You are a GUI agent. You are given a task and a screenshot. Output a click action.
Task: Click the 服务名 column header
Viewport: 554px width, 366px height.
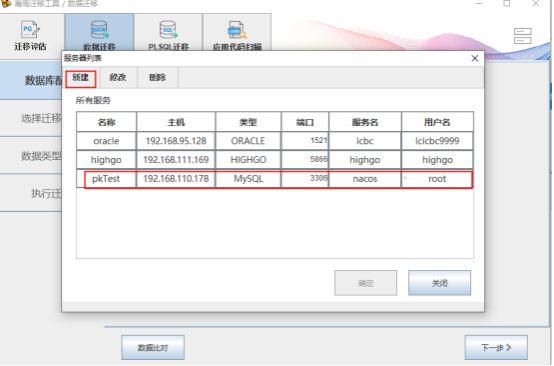coord(365,122)
